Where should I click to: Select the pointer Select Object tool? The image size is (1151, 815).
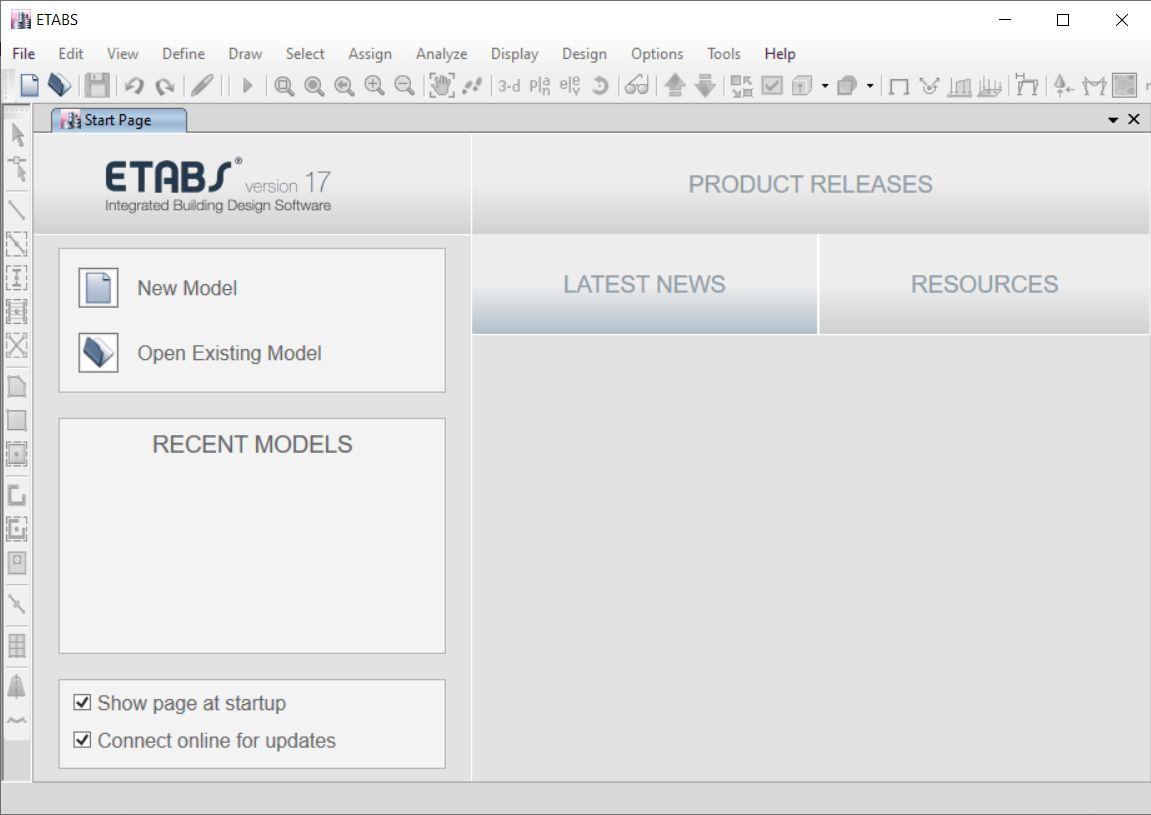click(x=18, y=134)
